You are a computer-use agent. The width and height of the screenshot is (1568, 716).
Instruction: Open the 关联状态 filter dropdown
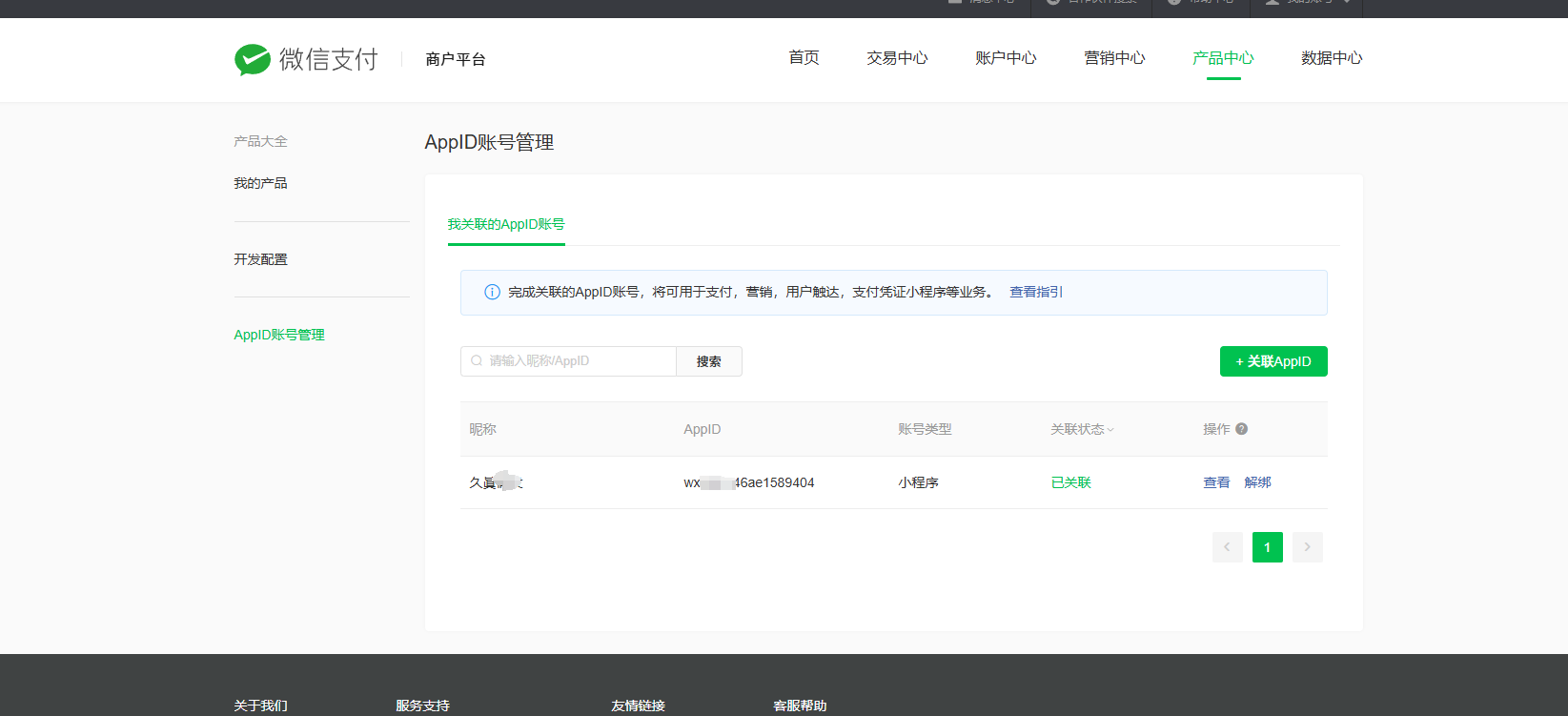point(1082,429)
